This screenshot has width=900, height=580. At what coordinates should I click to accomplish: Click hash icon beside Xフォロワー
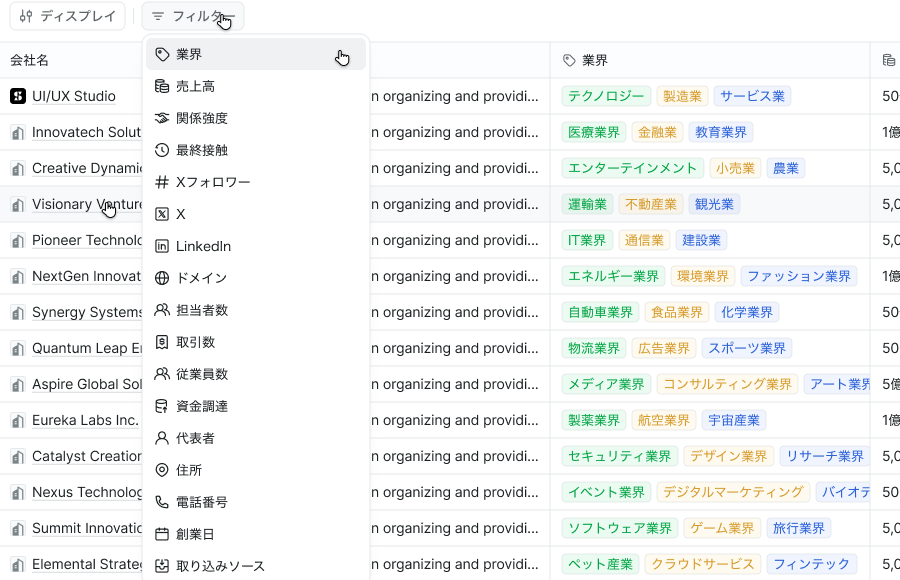[162, 183]
